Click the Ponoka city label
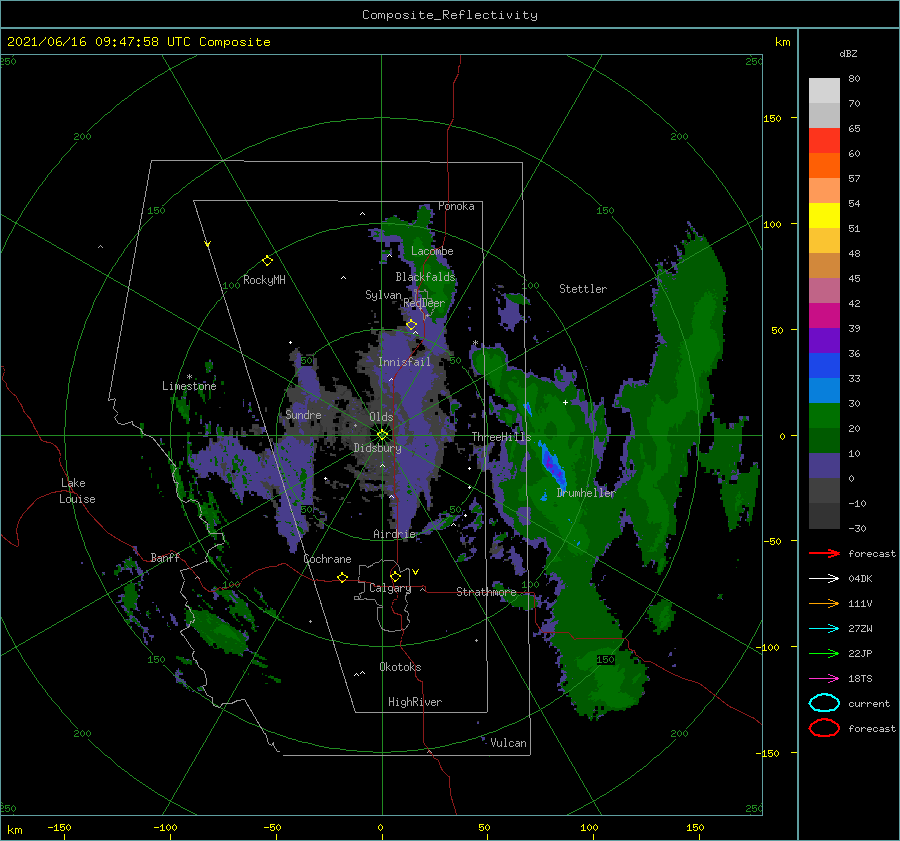The width and height of the screenshot is (900, 841). point(456,206)
